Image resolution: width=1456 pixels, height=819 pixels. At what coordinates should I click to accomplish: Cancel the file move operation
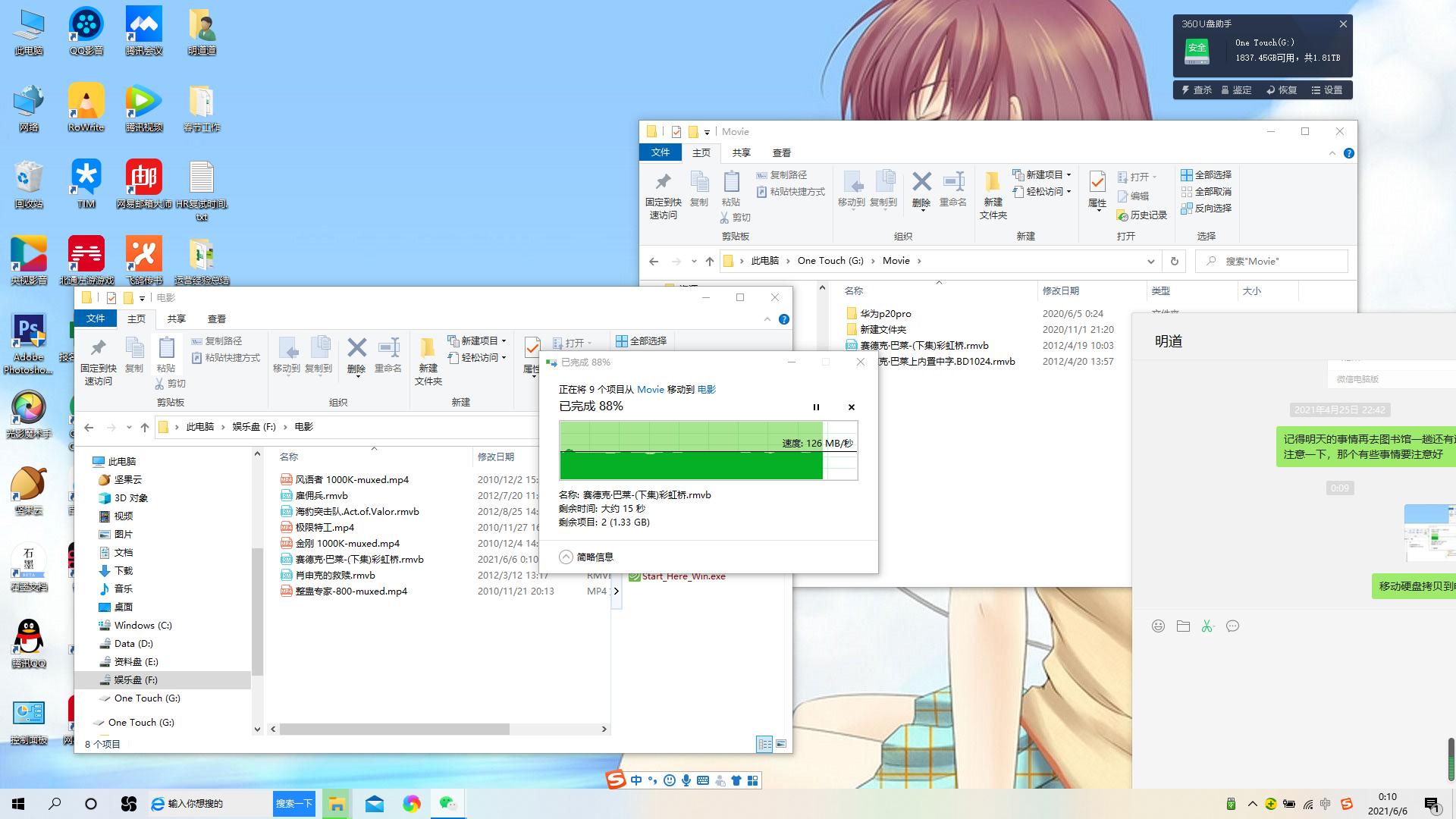[851, 407]
